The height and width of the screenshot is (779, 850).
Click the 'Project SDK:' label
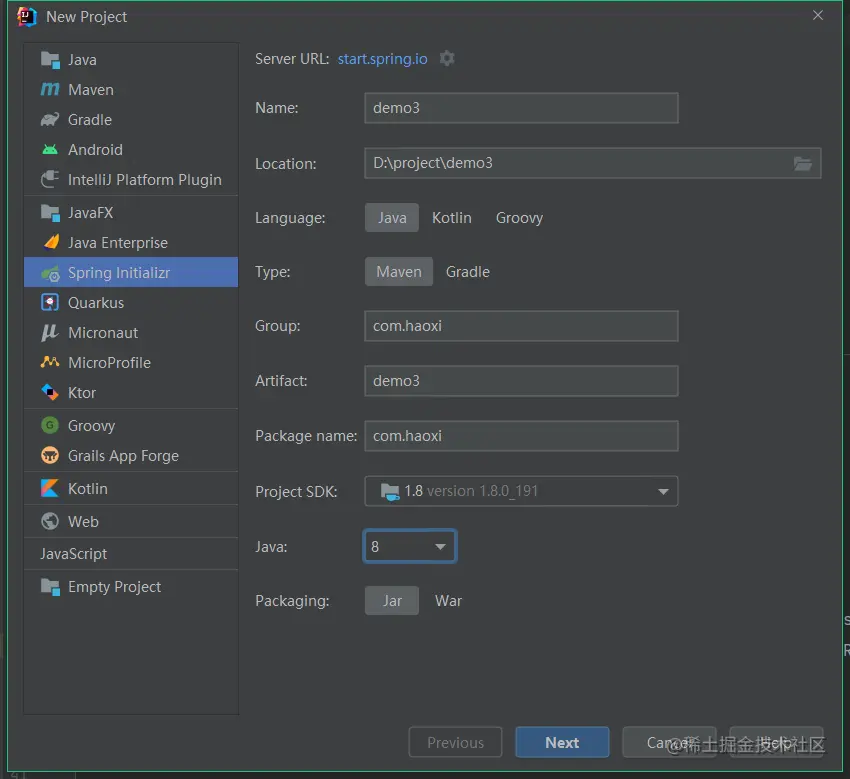tap(296, 492)
